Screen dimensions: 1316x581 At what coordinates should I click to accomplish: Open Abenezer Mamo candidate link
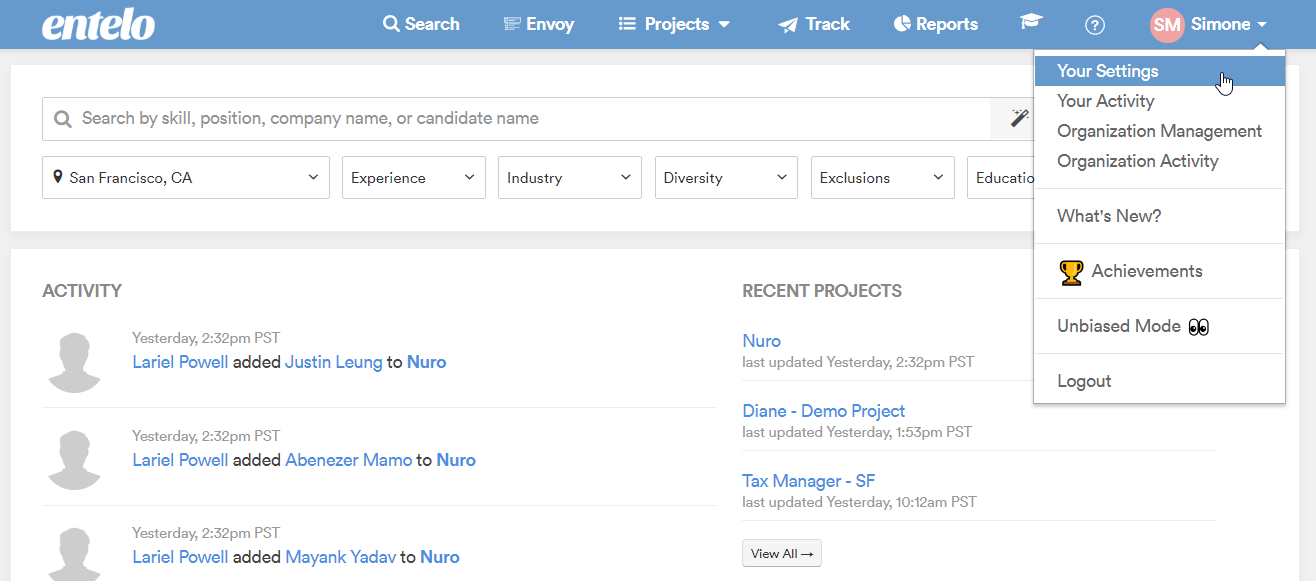point(348,460)
